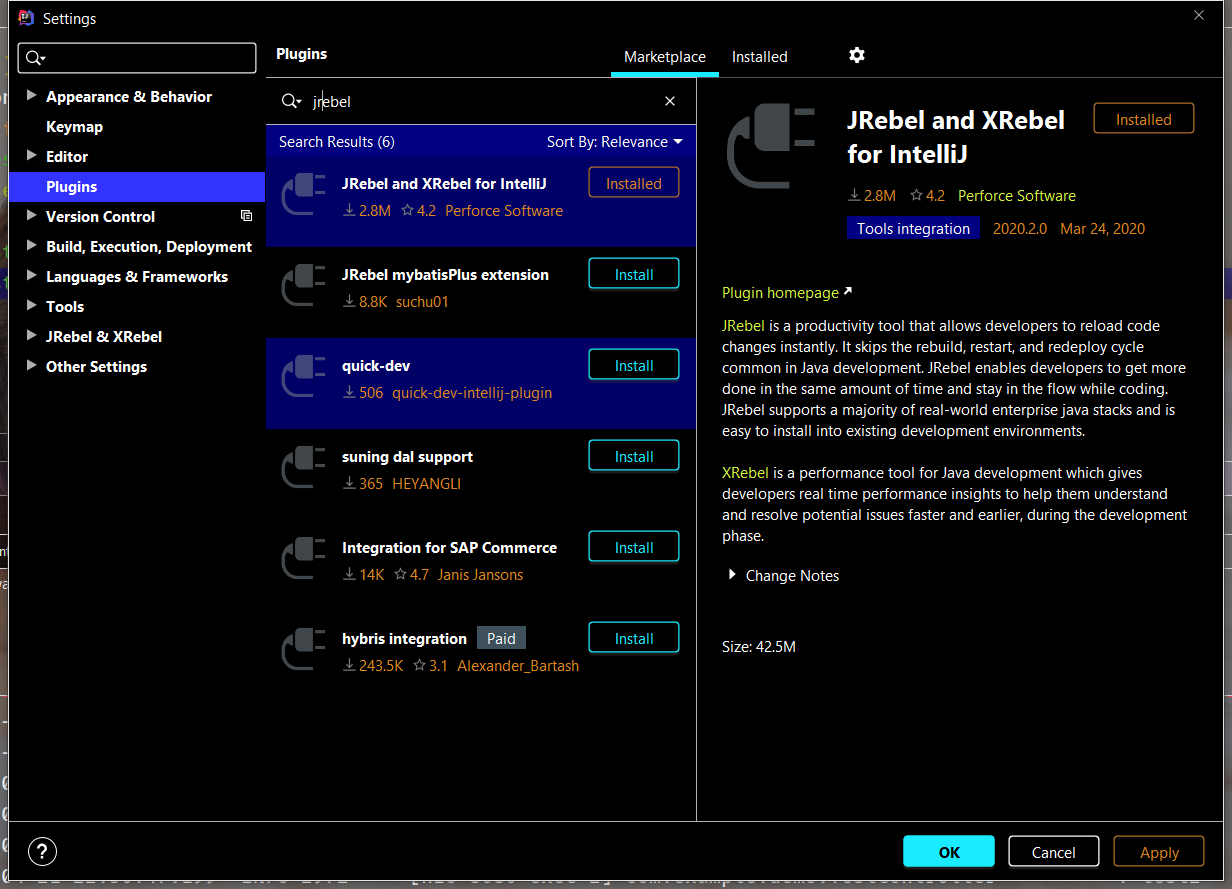
Task: Expand Build, Execution, Deployment node
Action: coord(32,246)
